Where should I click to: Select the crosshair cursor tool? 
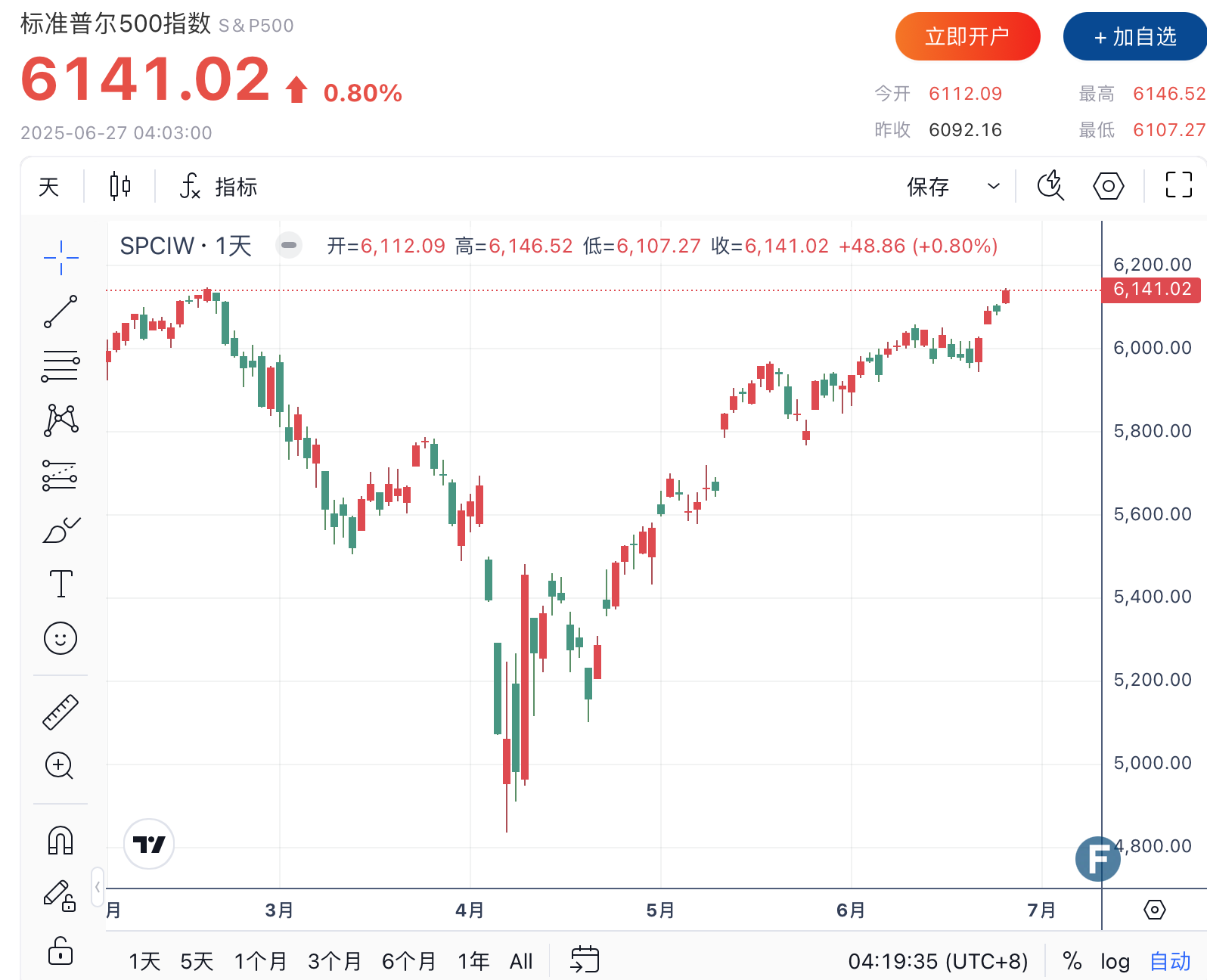click(x=61, y=258)
